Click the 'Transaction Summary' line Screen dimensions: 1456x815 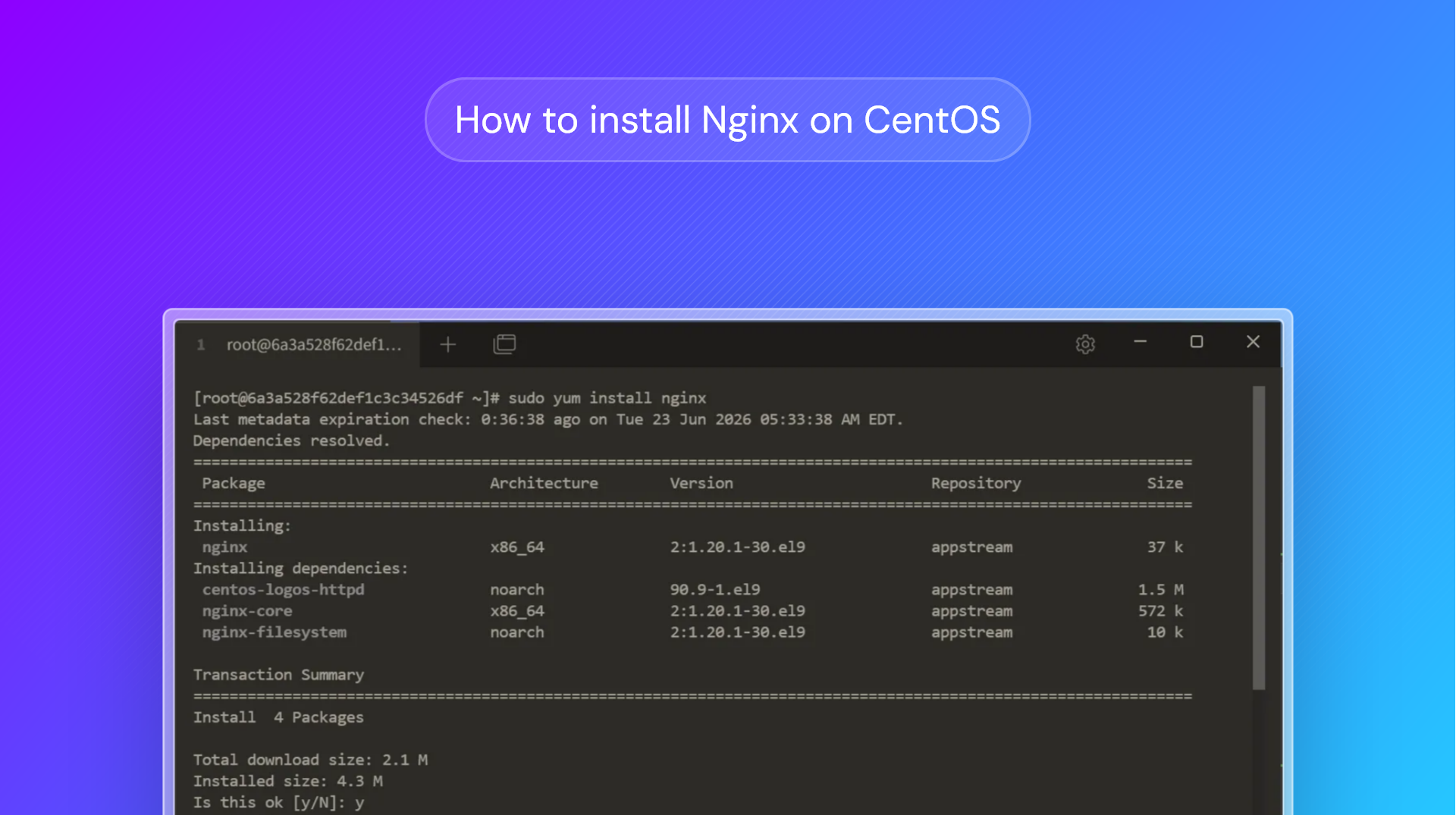point(278,675)
